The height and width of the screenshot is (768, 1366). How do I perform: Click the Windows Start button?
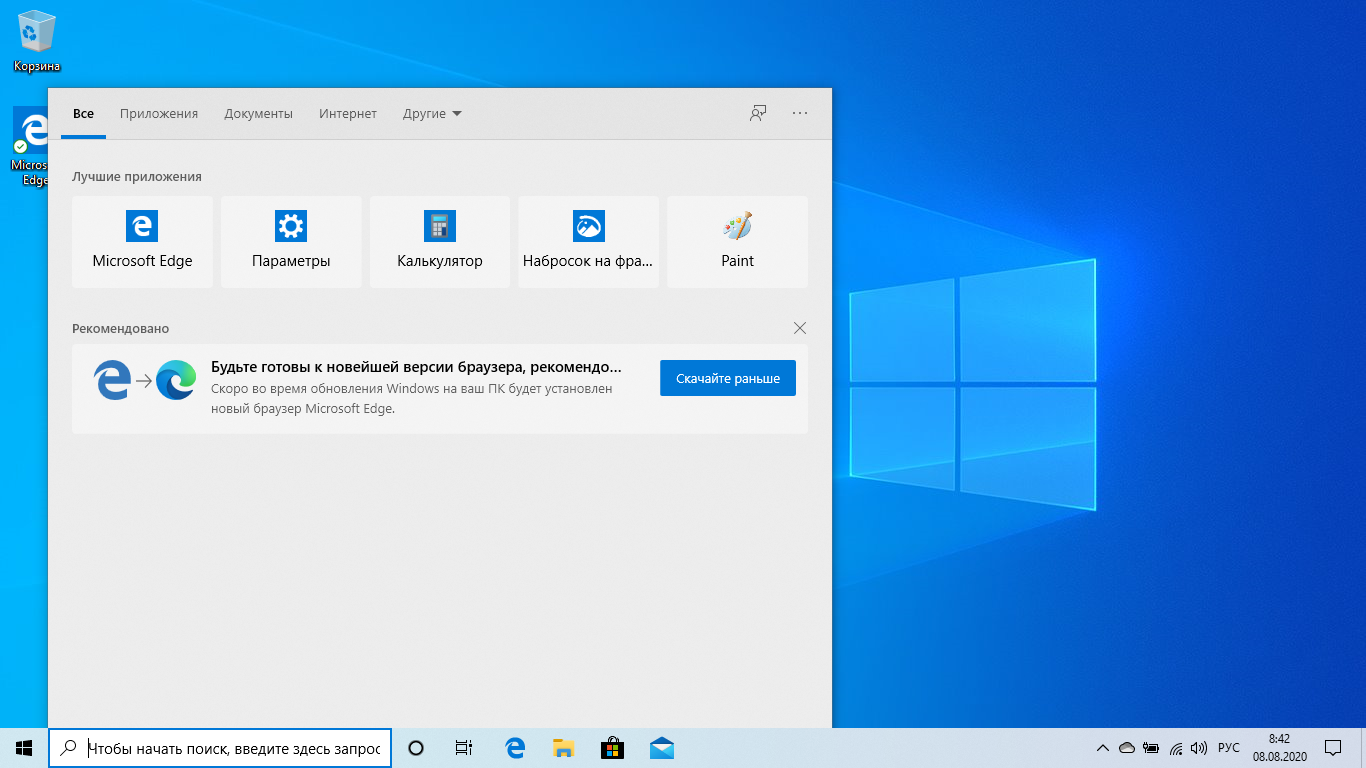tap(24, 748)
